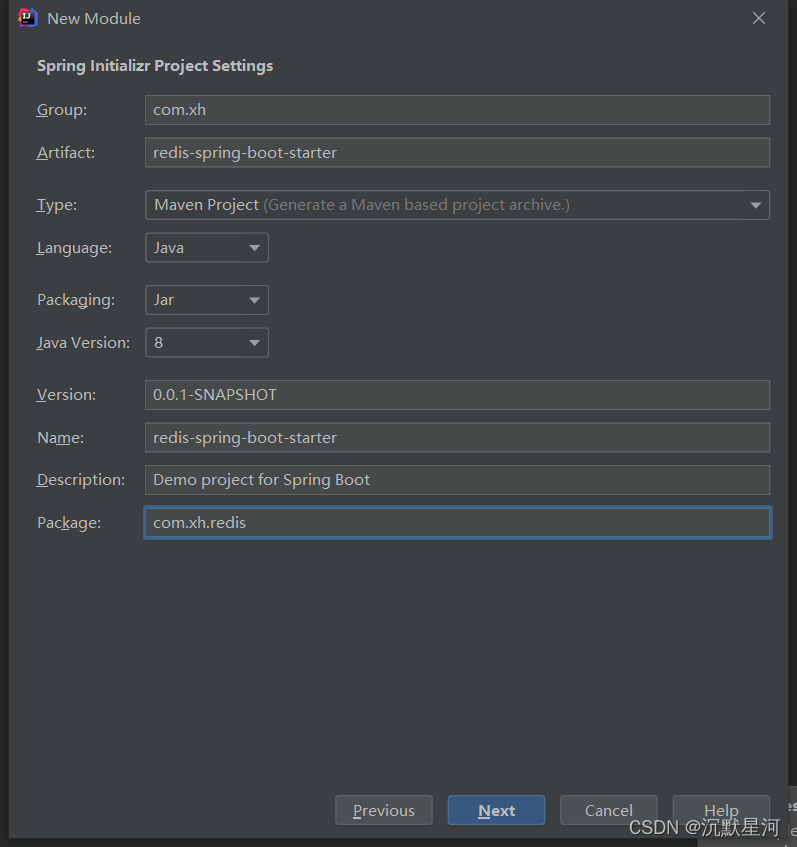
Task: Edit the Artifact field redis-spring-boot-starter
Action: point(457,152)
